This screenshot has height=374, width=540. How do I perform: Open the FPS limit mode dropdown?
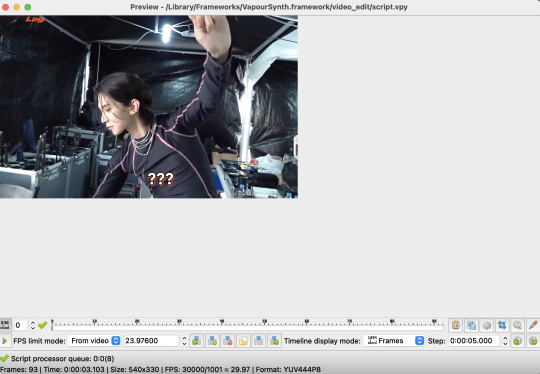94,341
